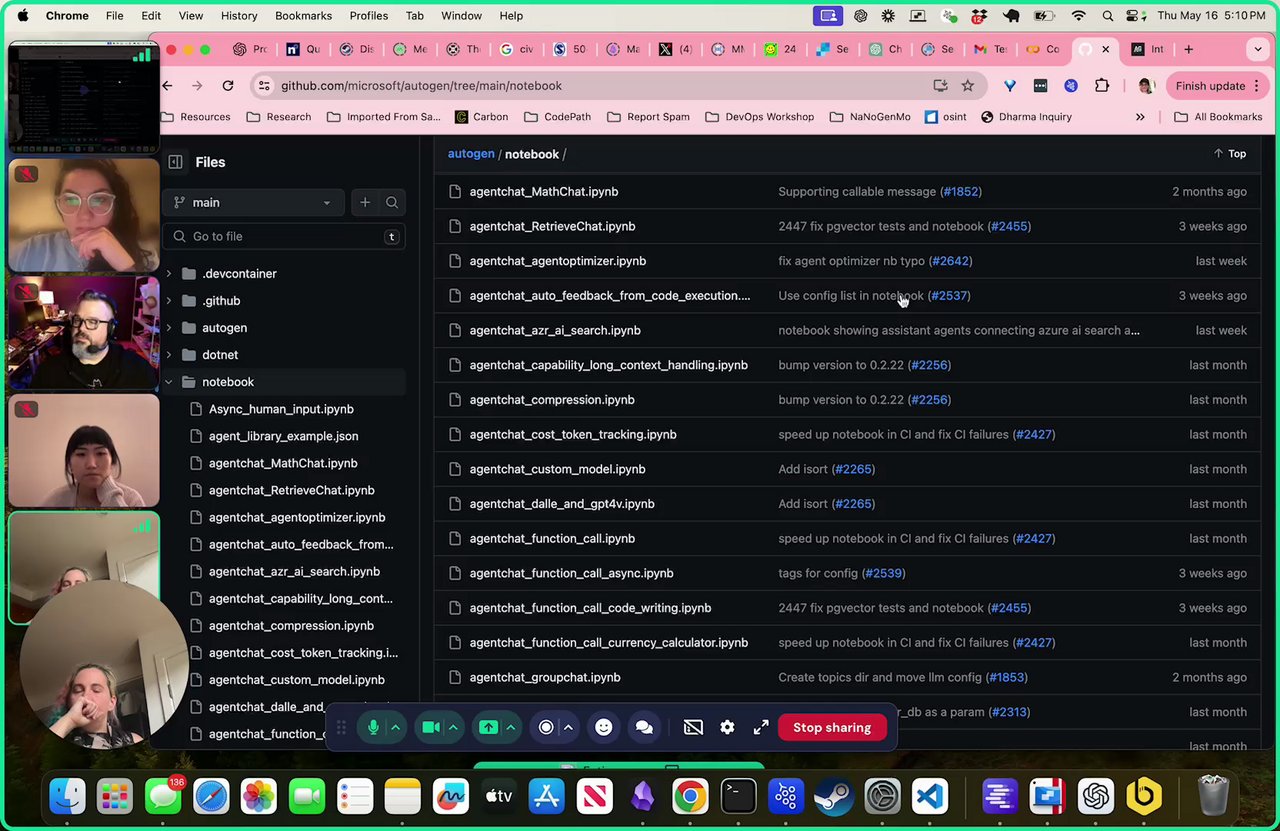
Task: Toggle the screen share button
Action: pos(488,727)
